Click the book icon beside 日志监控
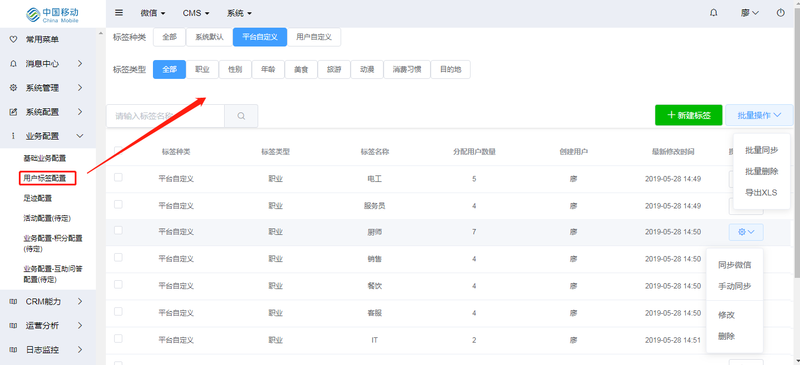 coord(14,350)
